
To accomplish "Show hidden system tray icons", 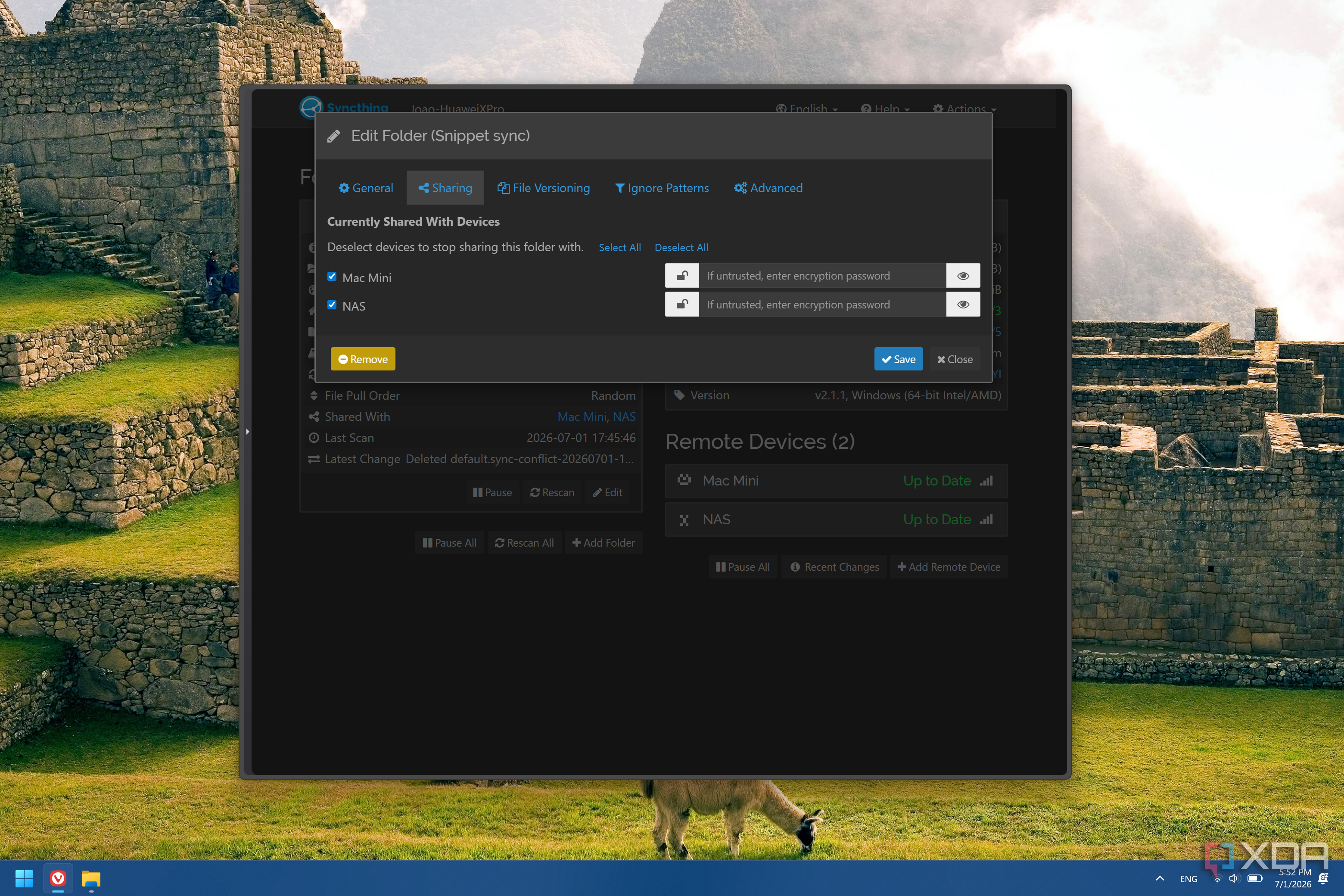I will [1160, 878].
